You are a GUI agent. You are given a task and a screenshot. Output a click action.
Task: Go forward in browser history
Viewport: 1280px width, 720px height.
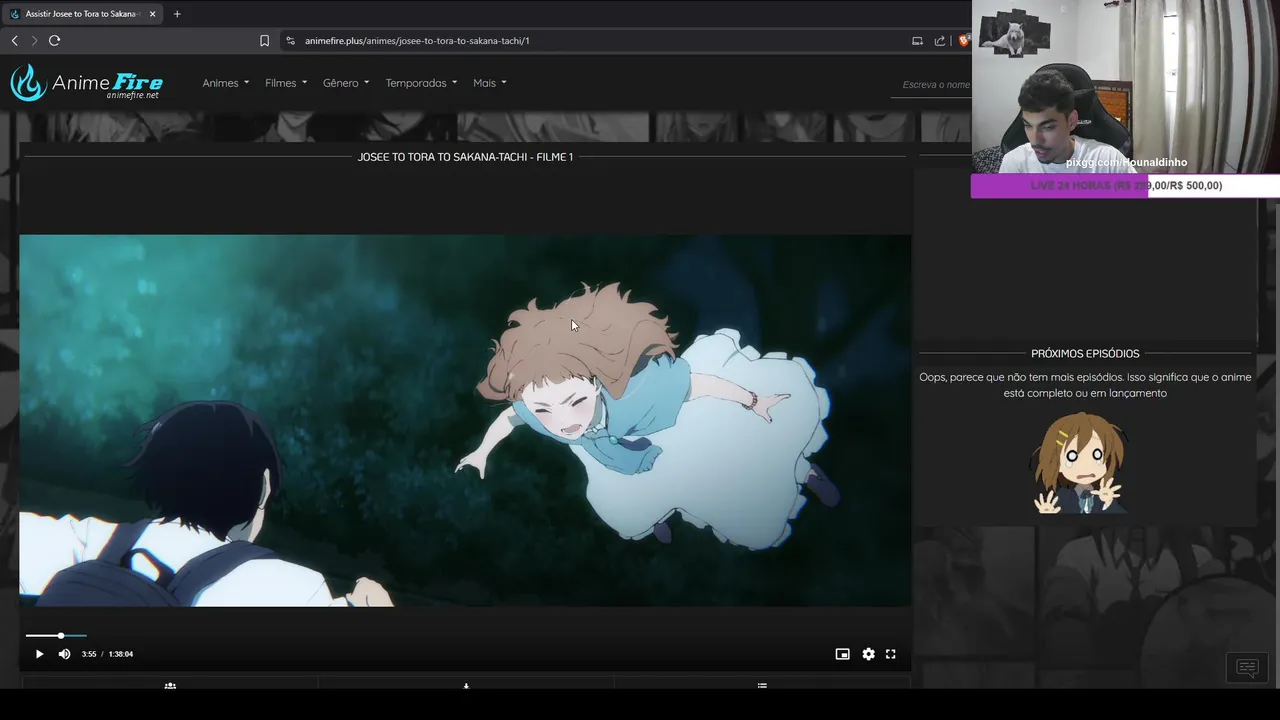(34, 41)
